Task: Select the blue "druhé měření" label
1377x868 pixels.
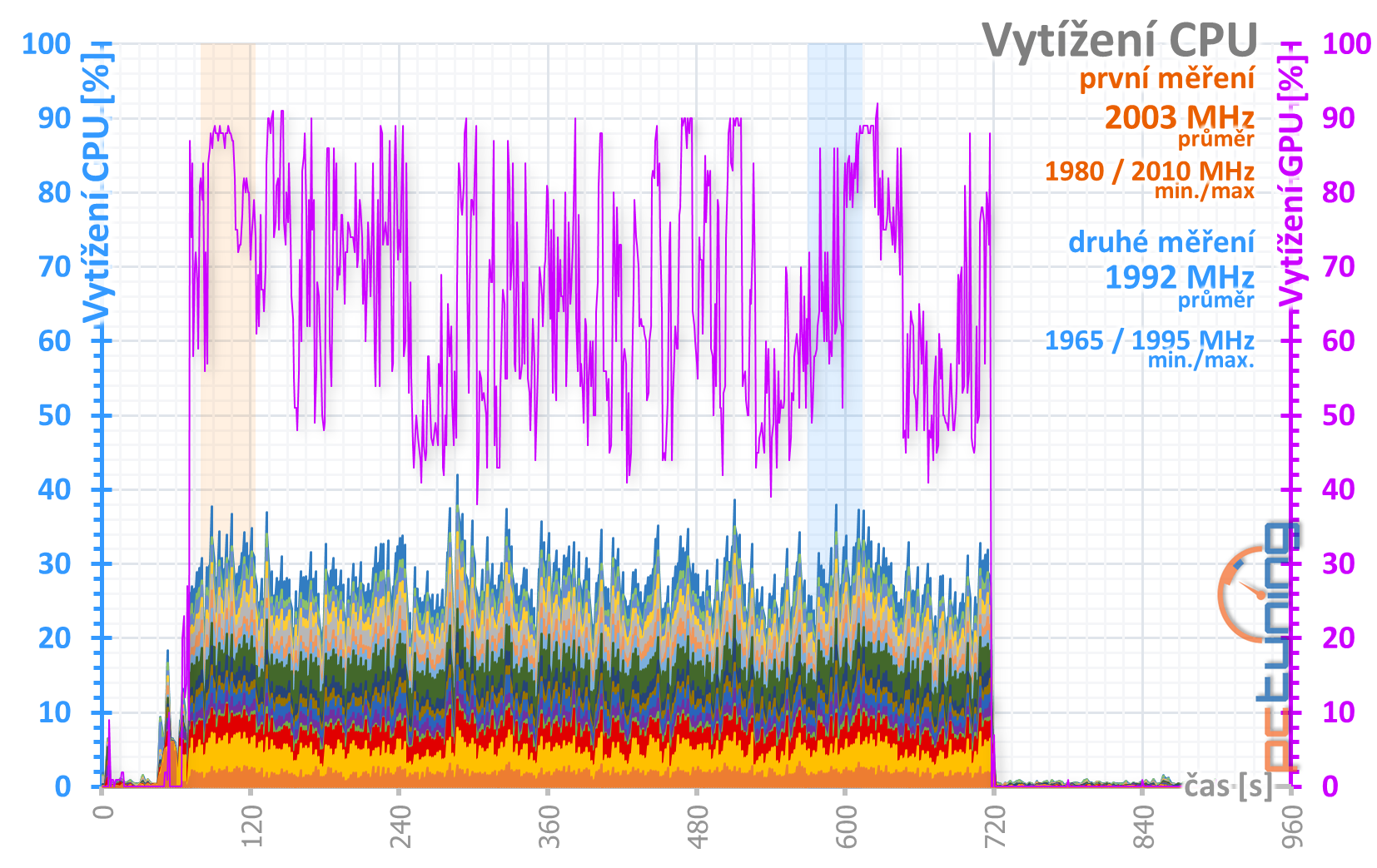Action: click(1161, 242)
